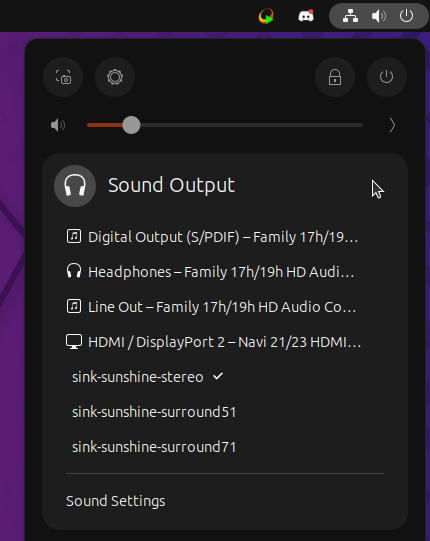
Task: Click the Sound Output header title
Action: click(x=171, y=185)
